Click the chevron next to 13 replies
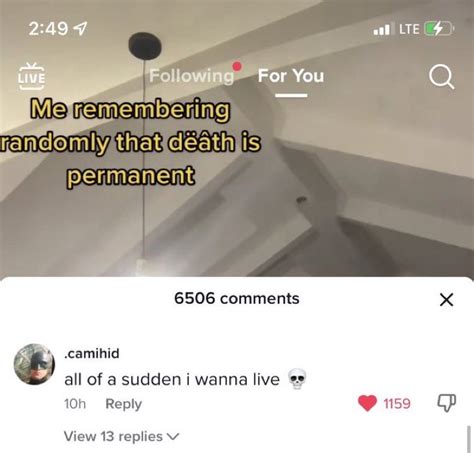This screenshot has width=474, height=453. [173, 436]
